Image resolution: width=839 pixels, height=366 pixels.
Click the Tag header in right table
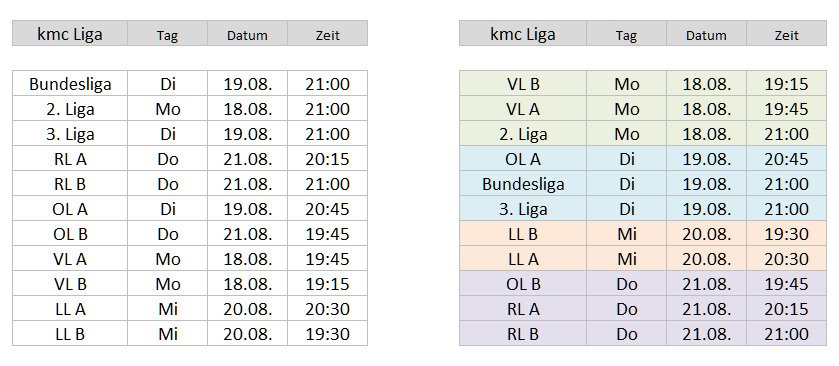pyautogui.click(x=626, y=33)
